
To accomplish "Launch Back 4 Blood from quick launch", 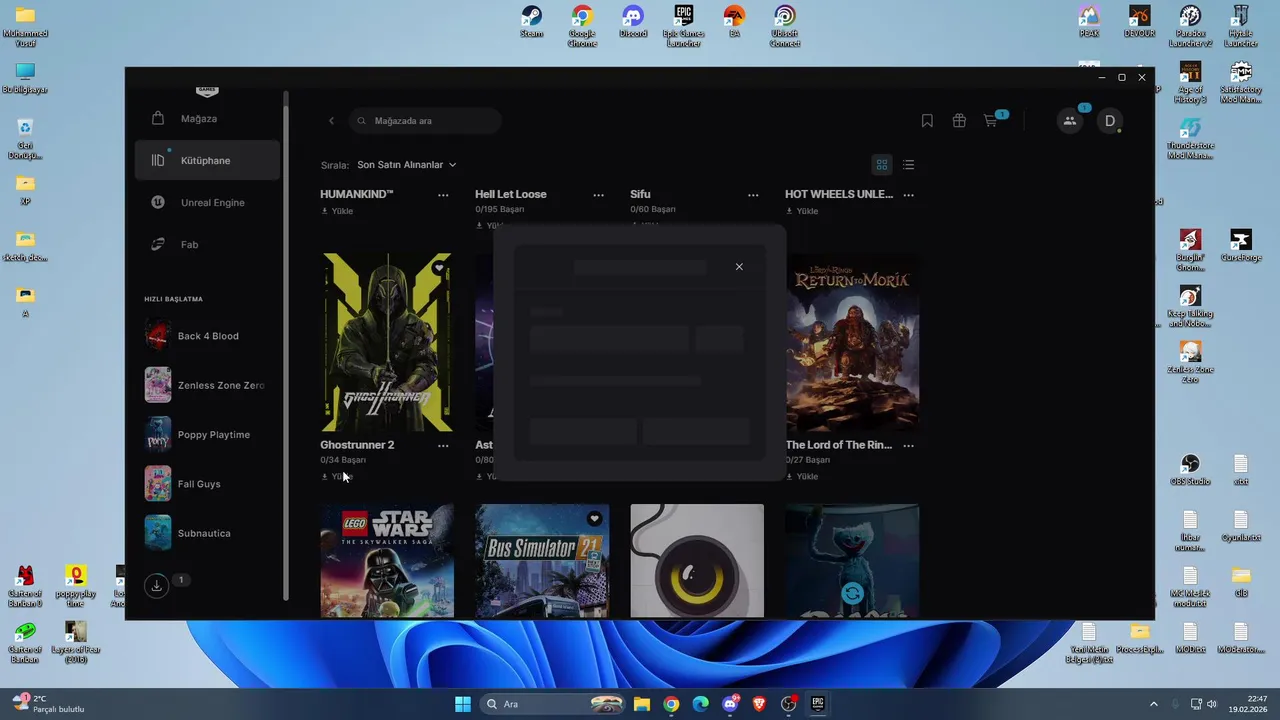I will click(207, 336).
